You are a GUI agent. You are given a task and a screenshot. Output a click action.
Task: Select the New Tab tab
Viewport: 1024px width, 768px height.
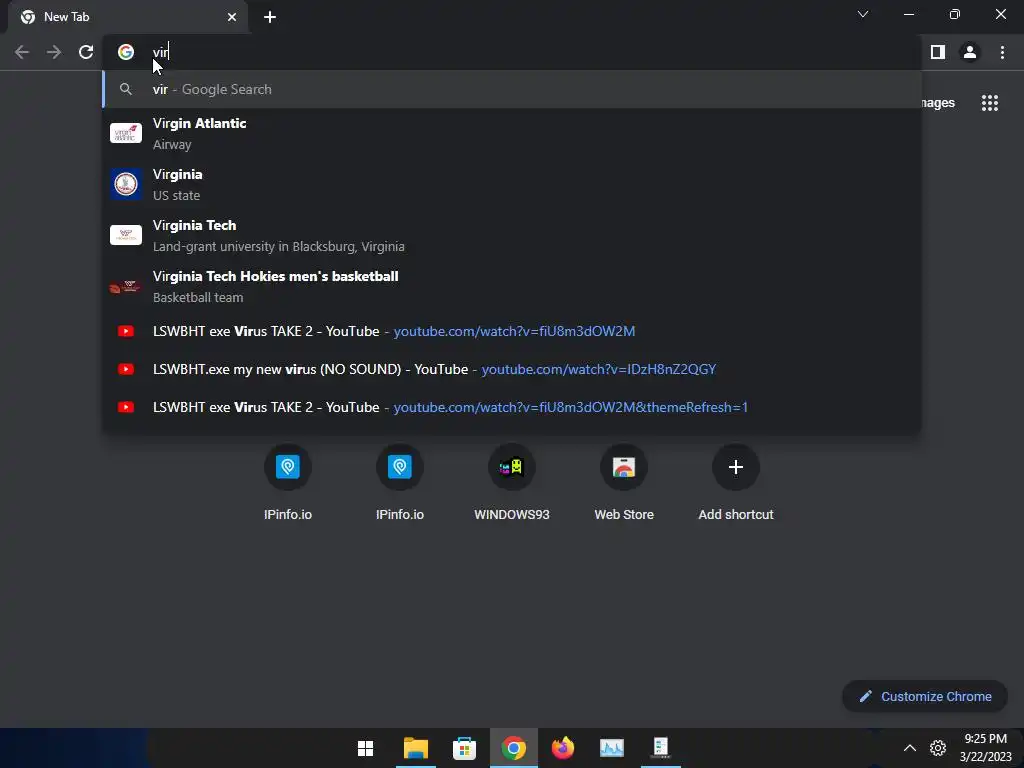coord(127,17)
